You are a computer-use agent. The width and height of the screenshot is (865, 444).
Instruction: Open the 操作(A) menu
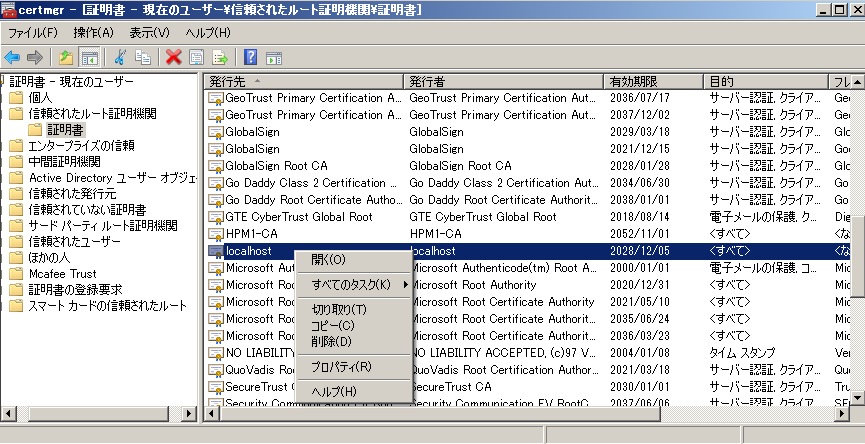pyautogui.click(x=93, y=33)
